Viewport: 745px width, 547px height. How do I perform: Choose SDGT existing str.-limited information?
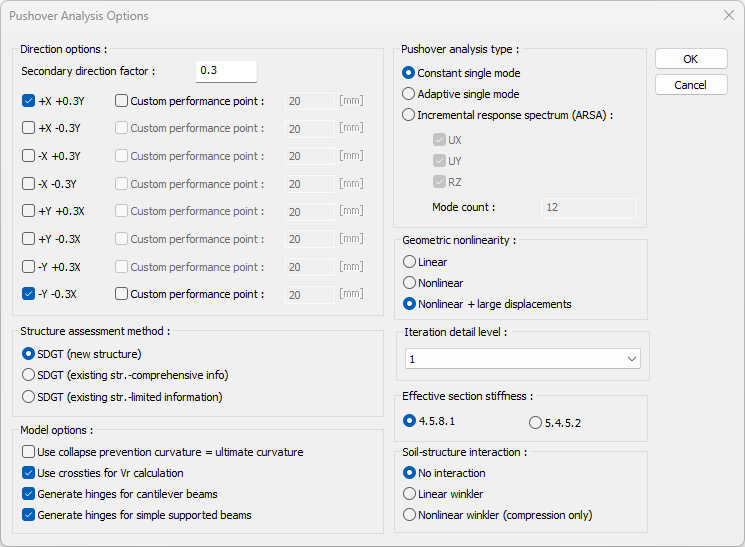(29, 397)
